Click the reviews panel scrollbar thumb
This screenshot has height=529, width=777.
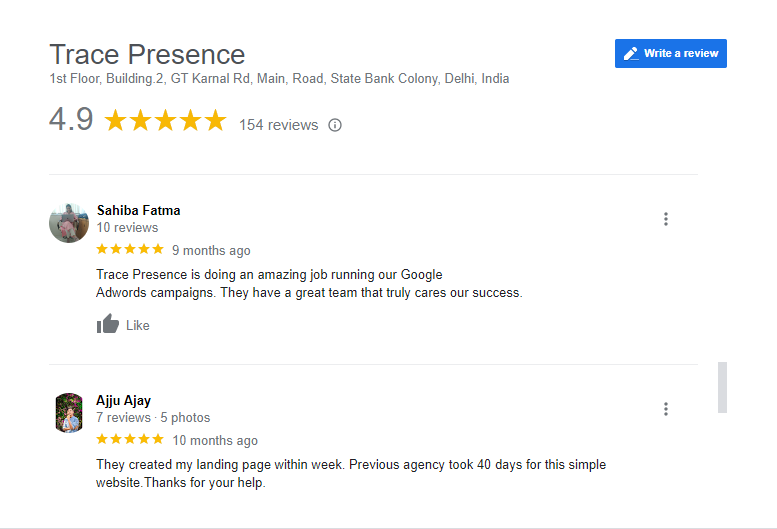pos(722,387)
